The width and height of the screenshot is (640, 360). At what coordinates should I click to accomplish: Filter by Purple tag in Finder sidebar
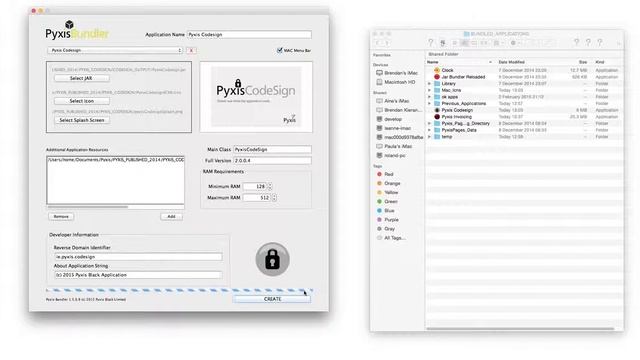pos(388,220)
